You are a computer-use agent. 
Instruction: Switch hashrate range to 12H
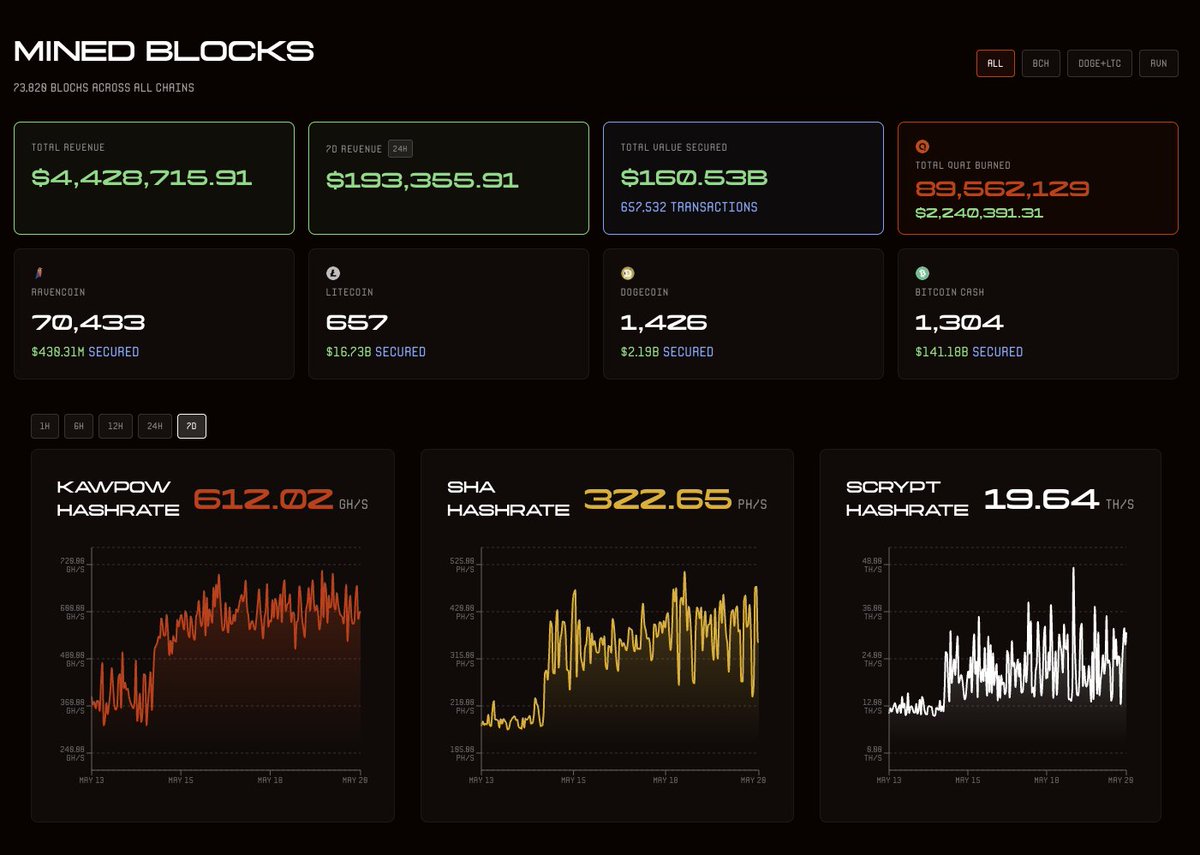tap(115, 426)
